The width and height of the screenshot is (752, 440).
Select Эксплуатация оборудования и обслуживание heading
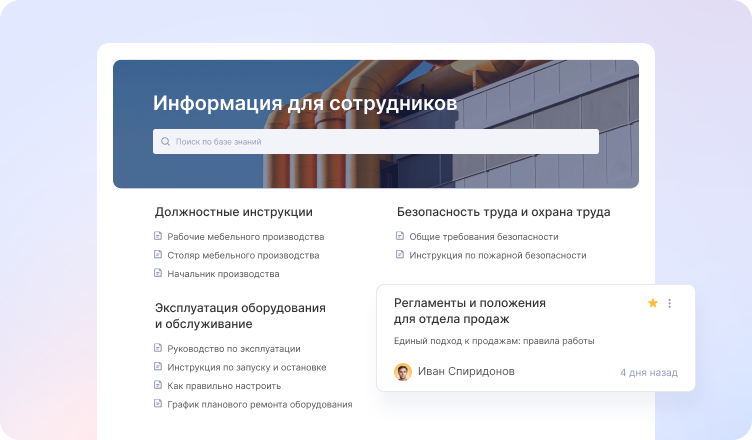pos(240,316)
